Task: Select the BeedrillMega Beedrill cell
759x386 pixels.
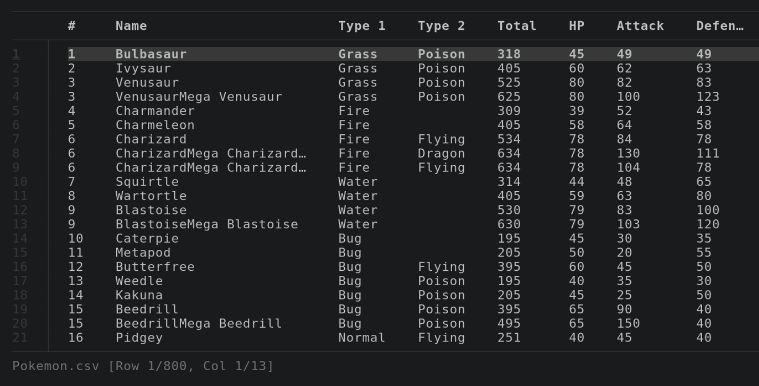Action: click(198, 323)
